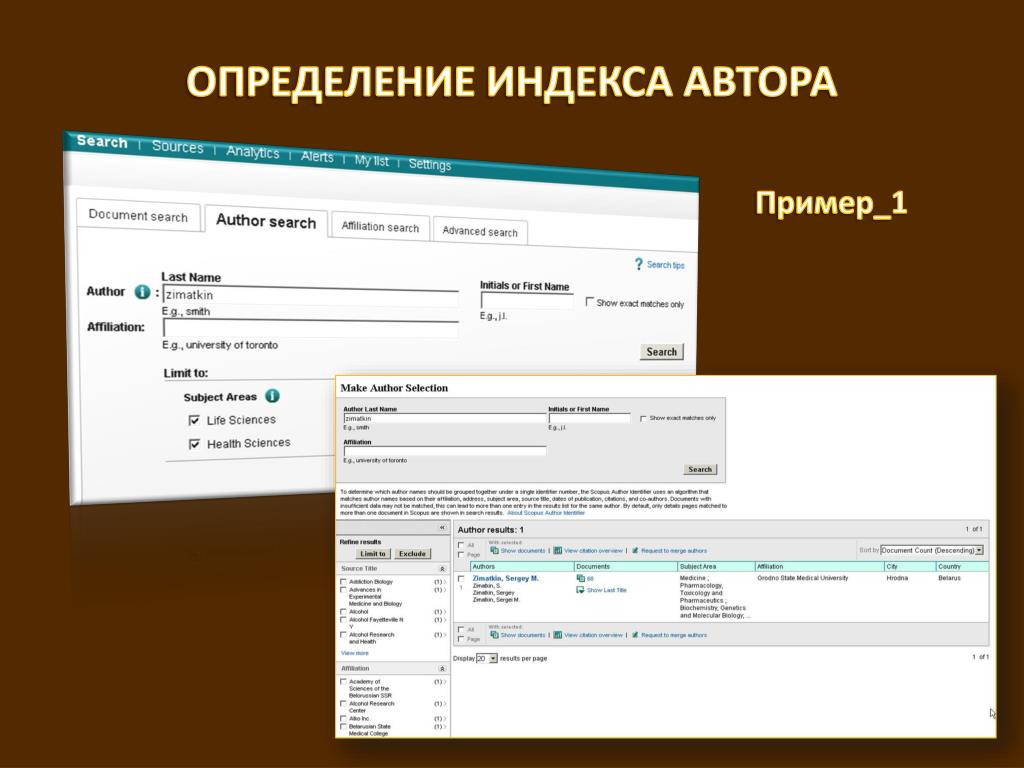The width and height of the screenshot is (1024, 768).
Task: Click Search button in Make Author Selection
Action: point(700,469)
